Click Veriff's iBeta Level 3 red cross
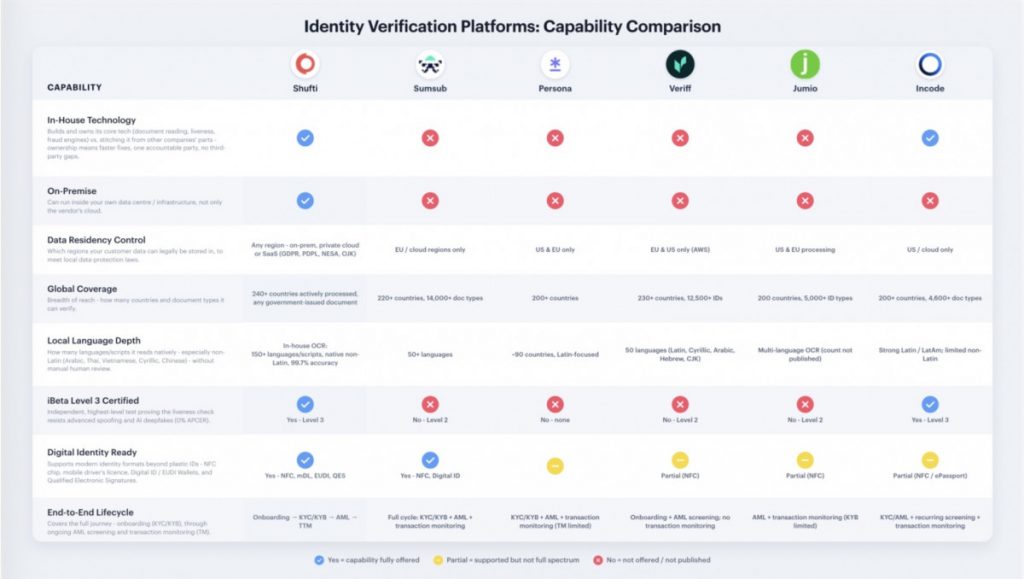The height and width of the screenshot is (579, 1024). pos(680,404)
